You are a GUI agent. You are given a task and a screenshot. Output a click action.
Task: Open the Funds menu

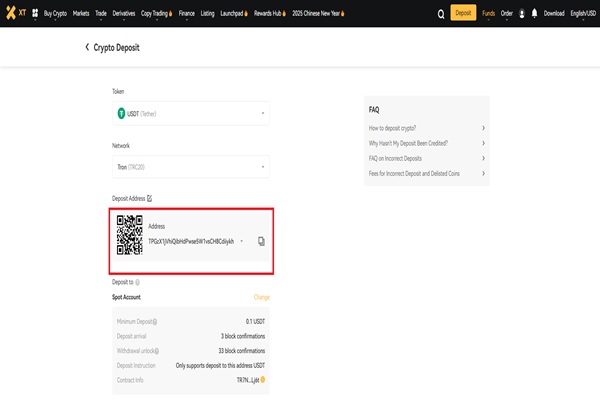pos(488,13)
